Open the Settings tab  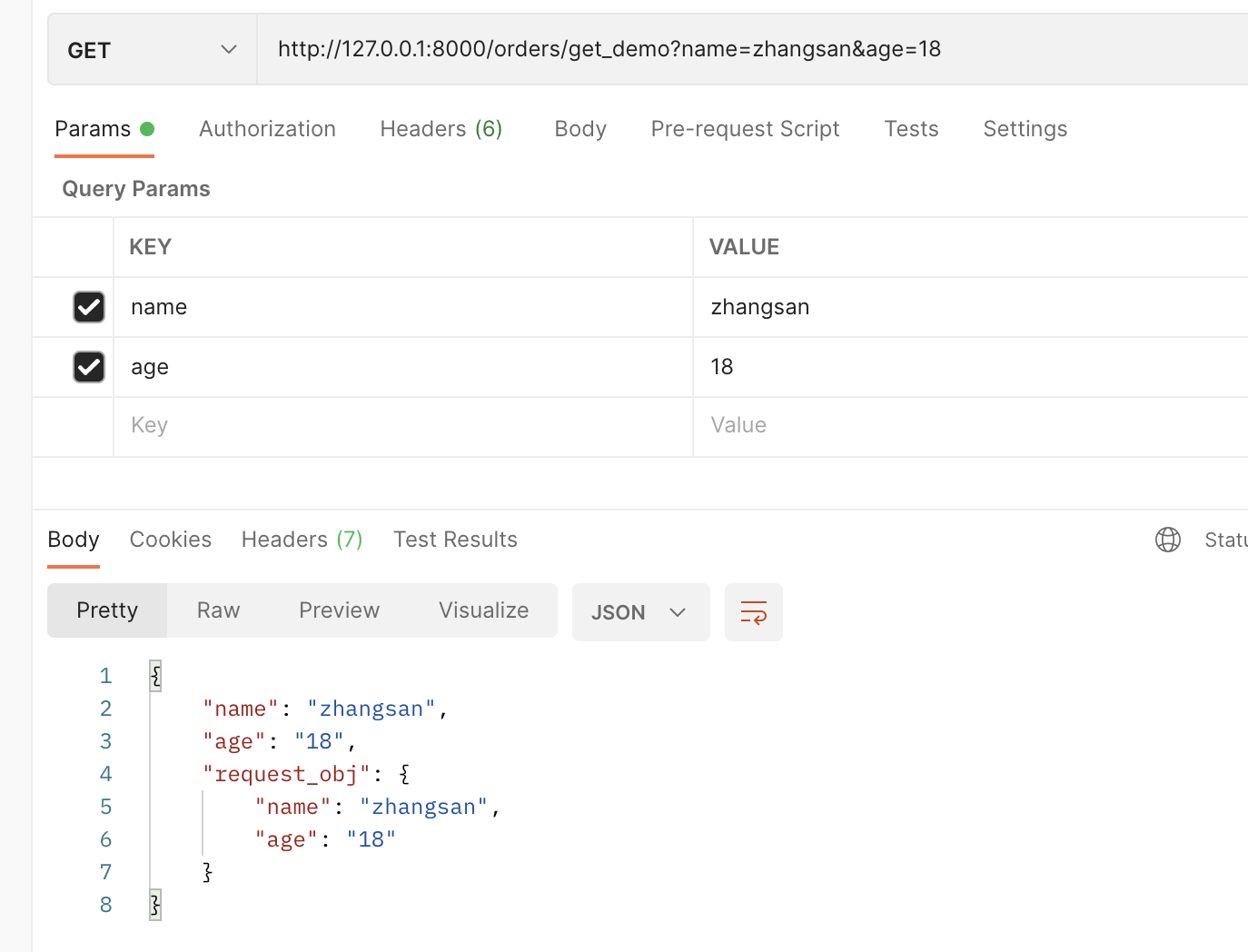tap(1025, 128)
